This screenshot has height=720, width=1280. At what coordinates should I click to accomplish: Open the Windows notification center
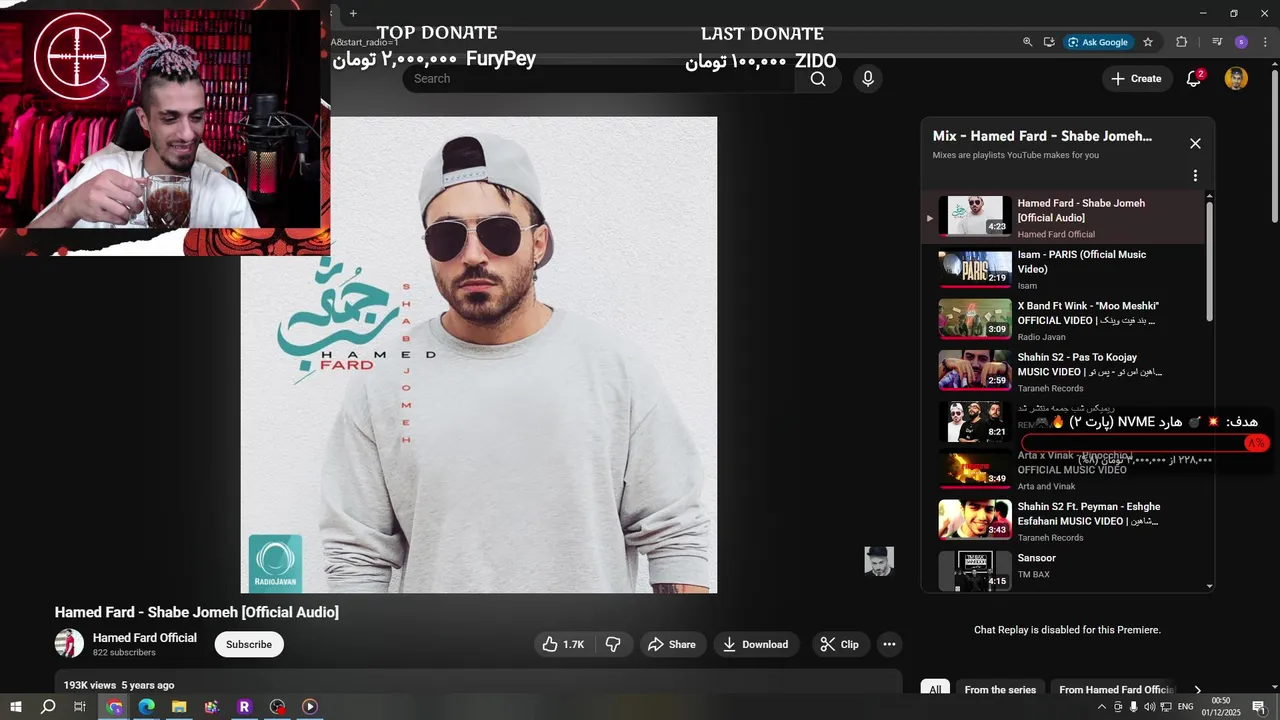click(x=1260, y=707)
